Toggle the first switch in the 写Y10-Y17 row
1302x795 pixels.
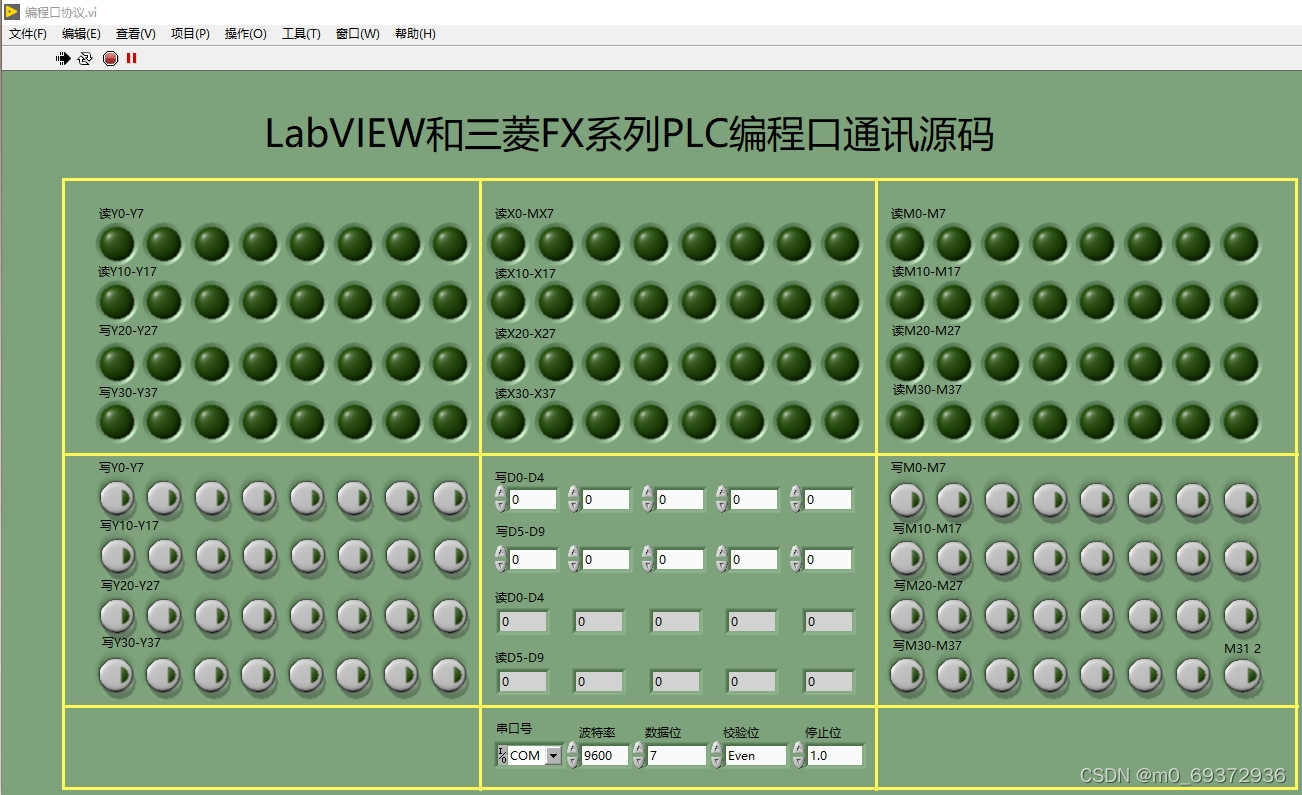click(x=117, y=556)
